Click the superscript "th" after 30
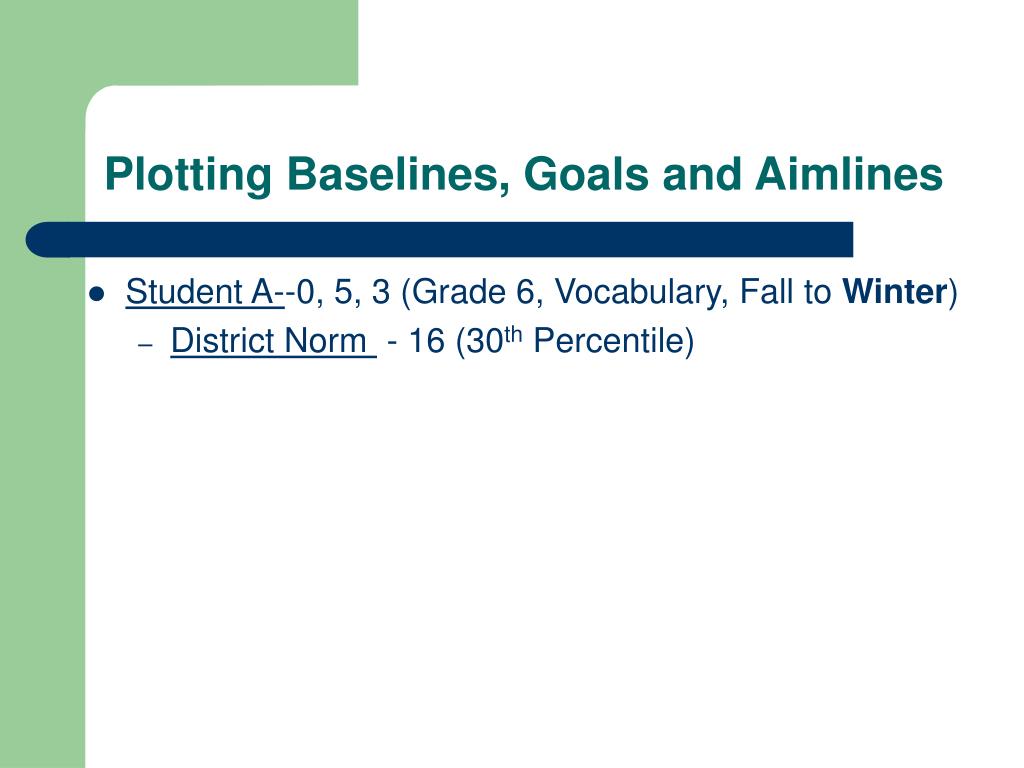The width and height of the screenshot is (1024, 768). coord(513,335)
